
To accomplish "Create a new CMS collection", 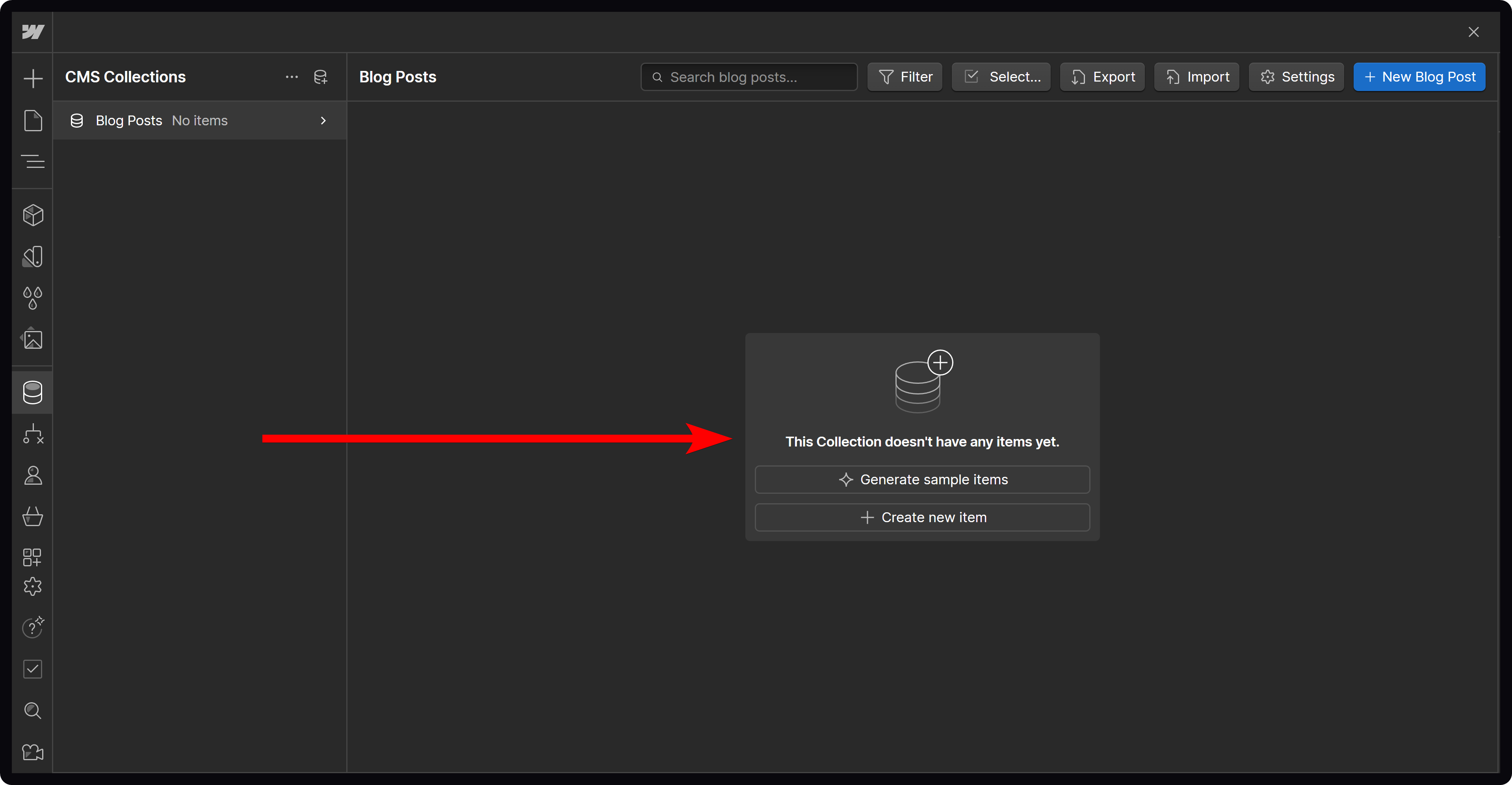I will tap(320, 76).
